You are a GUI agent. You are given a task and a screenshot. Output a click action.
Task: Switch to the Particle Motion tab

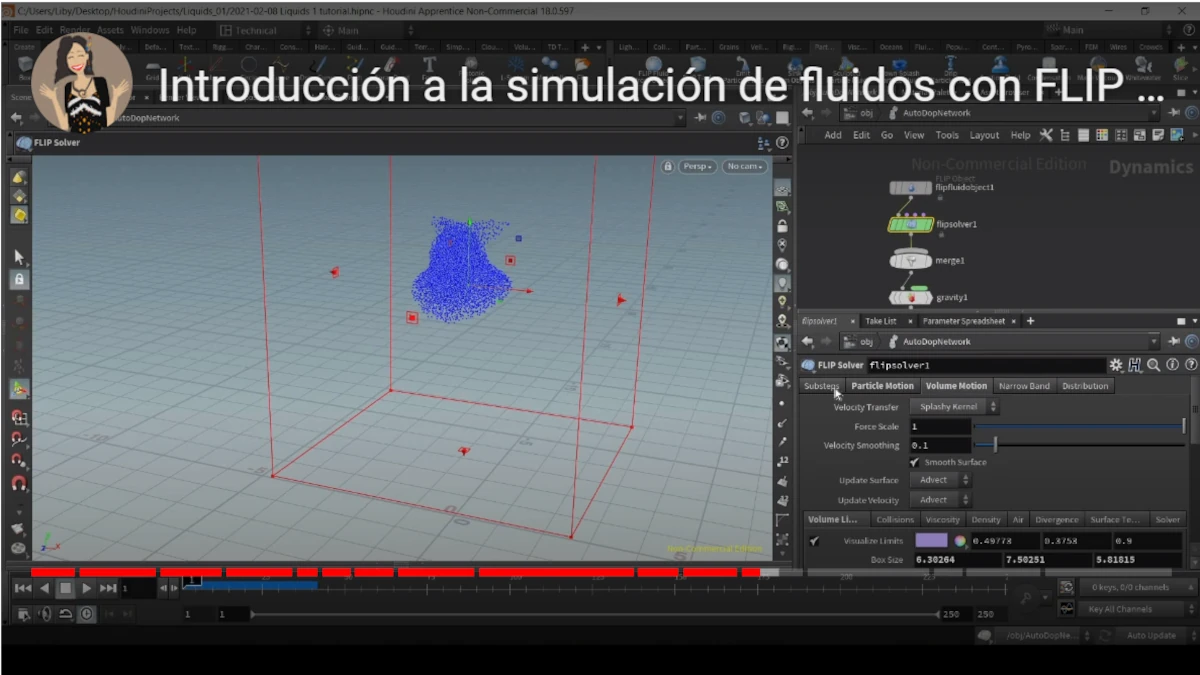(882, 386)
